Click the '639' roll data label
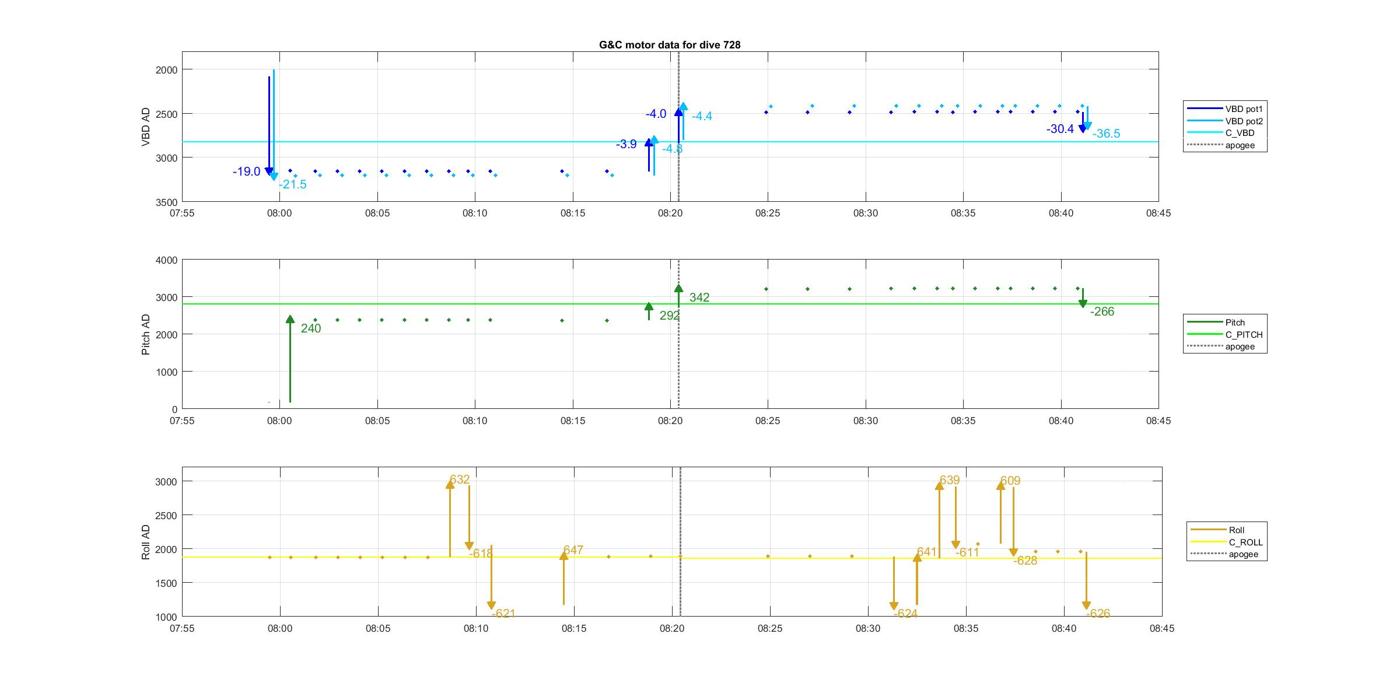 pos(950,481)
